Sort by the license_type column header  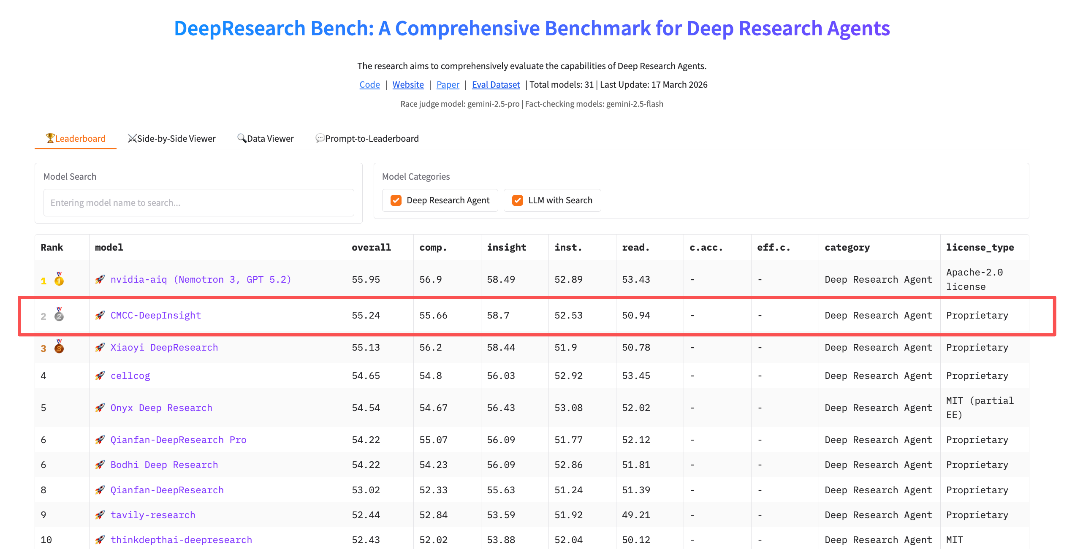tap(979, 247)
